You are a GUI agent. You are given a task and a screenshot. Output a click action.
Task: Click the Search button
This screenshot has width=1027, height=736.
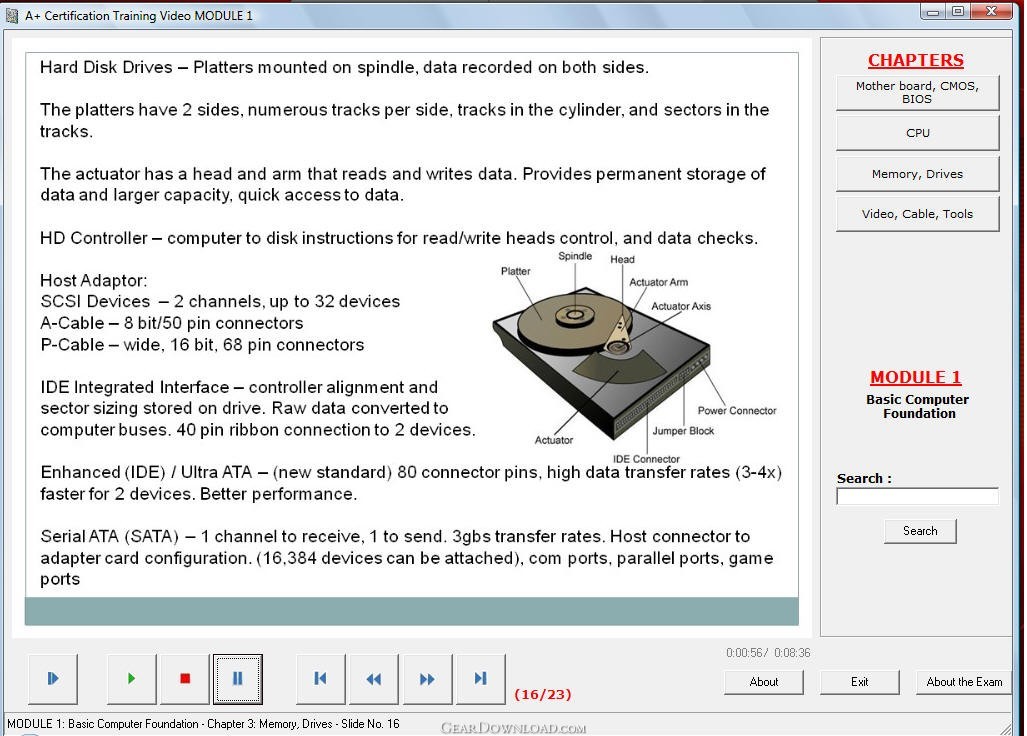pos(920,531)
